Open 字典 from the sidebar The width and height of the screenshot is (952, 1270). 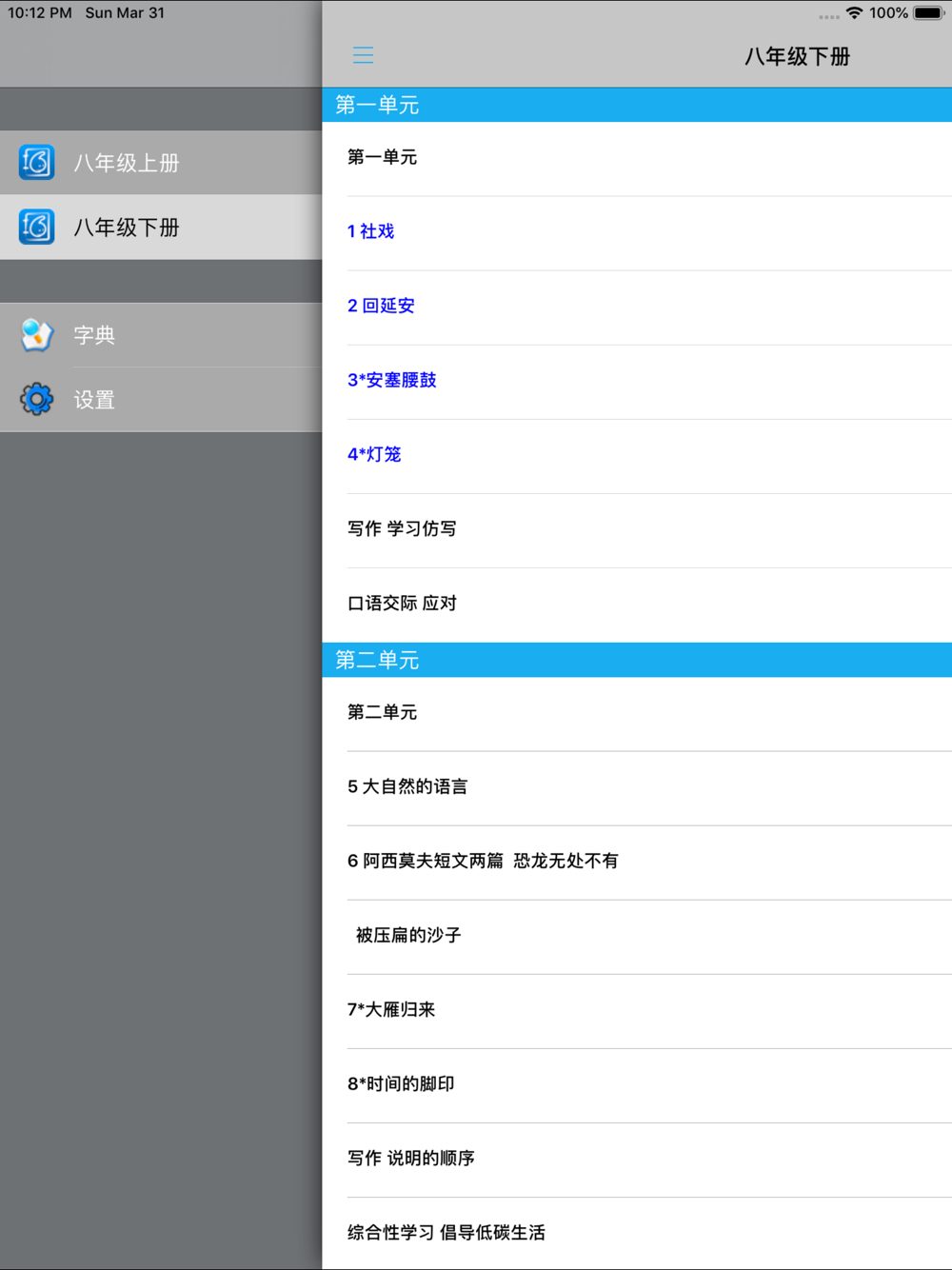pos(161,335)
